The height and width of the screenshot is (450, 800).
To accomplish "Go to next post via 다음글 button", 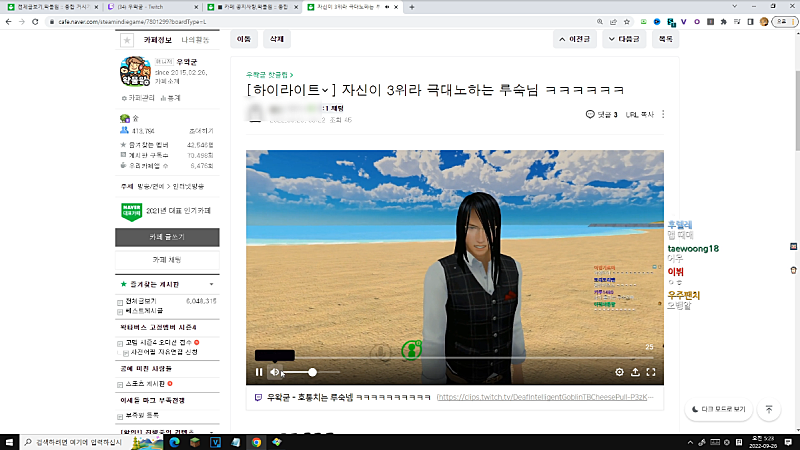I will pyautogui.click(x=624, y=39).
